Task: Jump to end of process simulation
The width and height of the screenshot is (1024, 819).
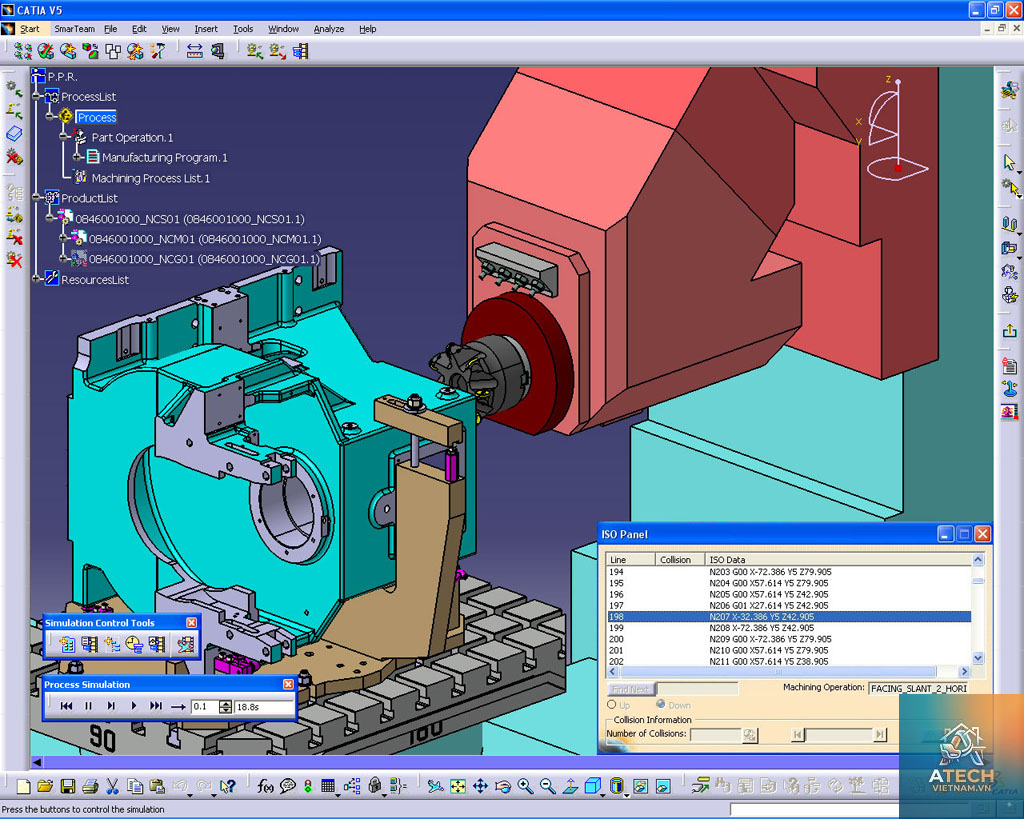Action: pos(155,706)
